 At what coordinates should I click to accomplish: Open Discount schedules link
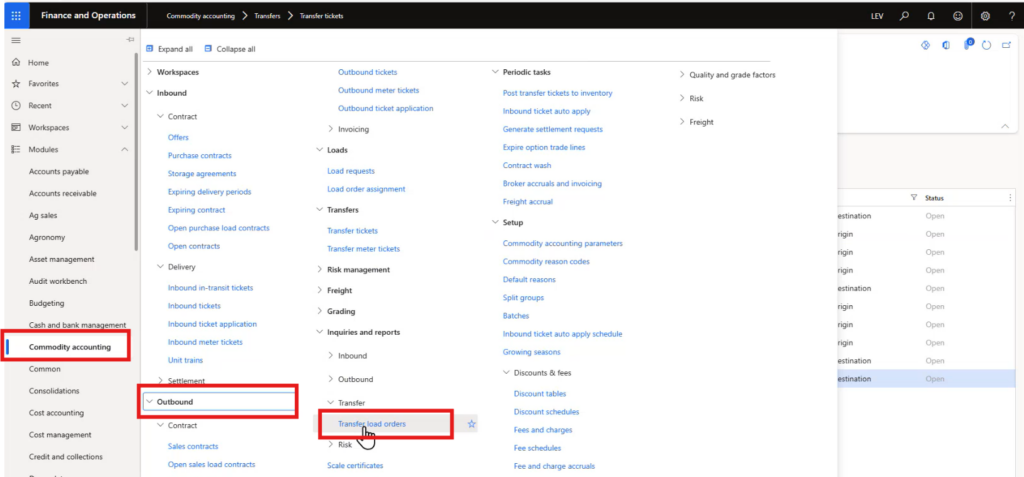547,412
